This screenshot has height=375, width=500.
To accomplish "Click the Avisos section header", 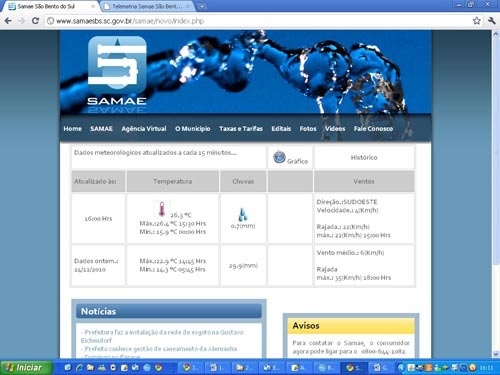I will pos(351,325).
